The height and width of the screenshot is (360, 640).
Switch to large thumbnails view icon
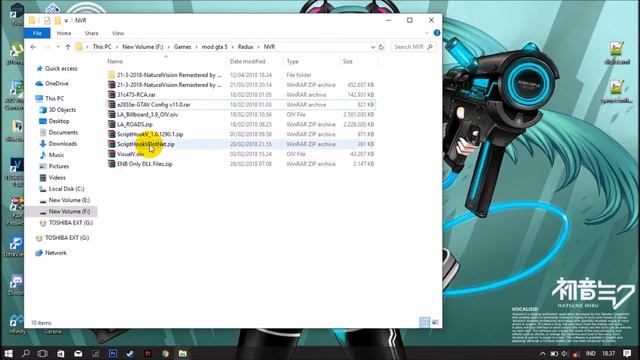(x=435, y=322)
